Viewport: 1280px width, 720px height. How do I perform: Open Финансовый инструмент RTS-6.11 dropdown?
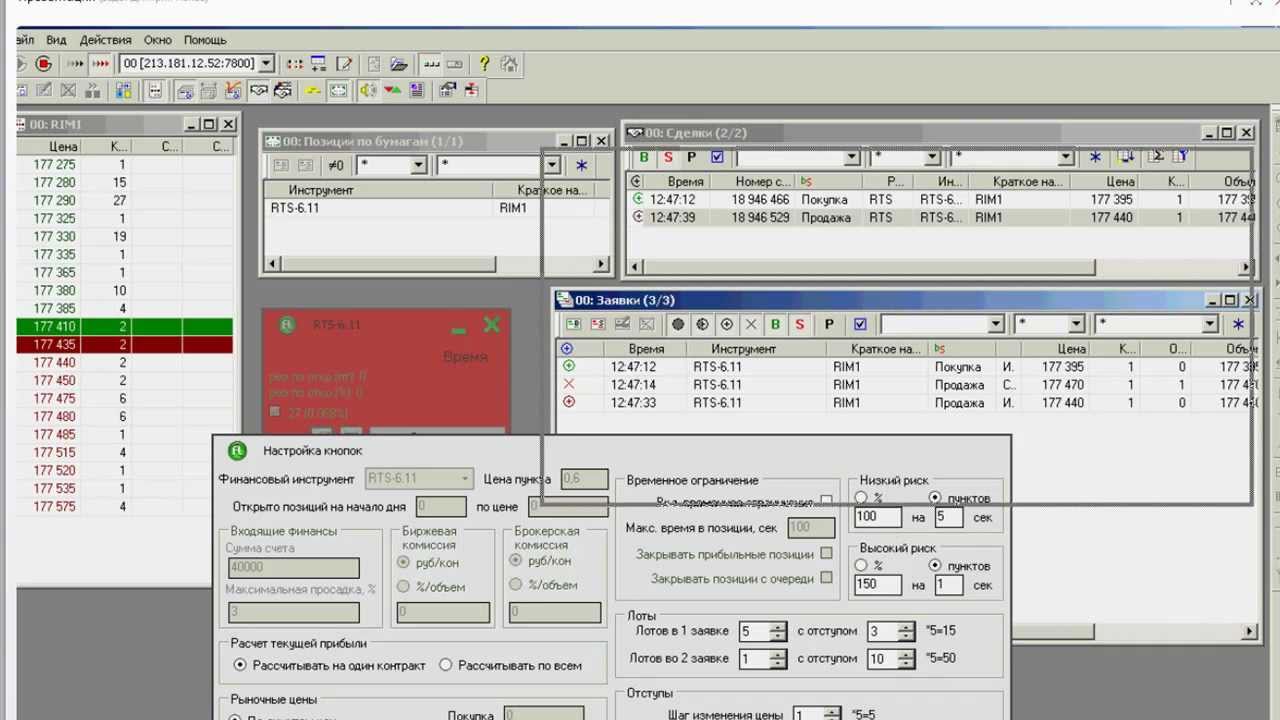(464, 478)
